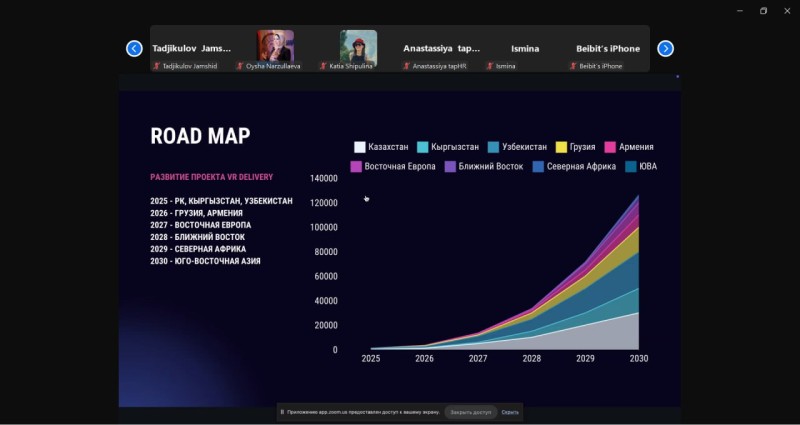
Task: Click muted mic icon beside Tadjikulov Jamshid
Action: pyautogui.click(x=156, y=66)
